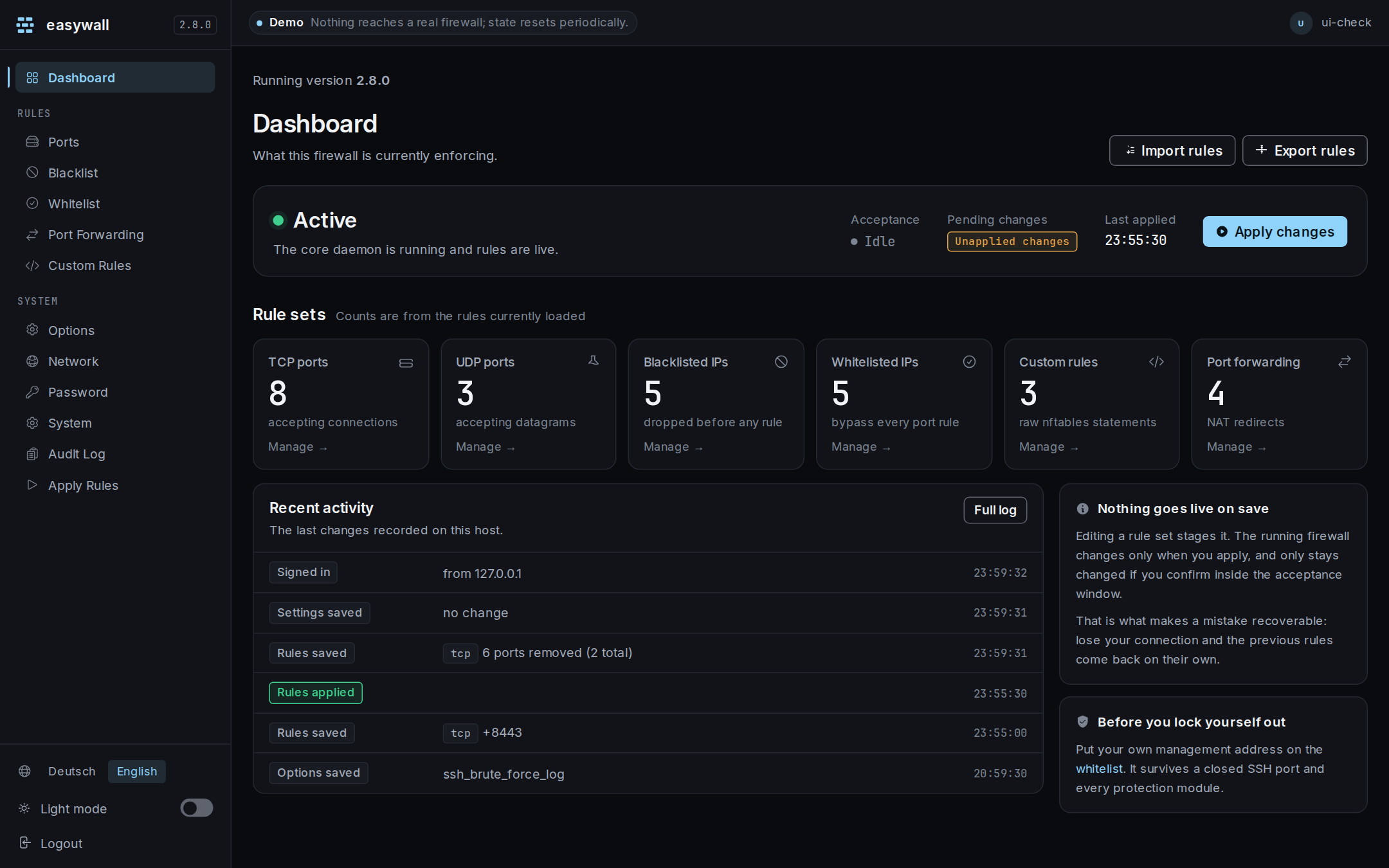Image resolution: width=1389 pixels, height=868 pixels.
Task: Click the Apply changes button
Action: (x=1275, y=231)
